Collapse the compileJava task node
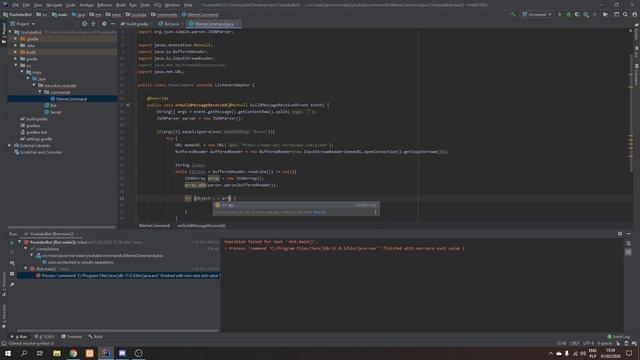Viewport: 640px width, 360px height. 26,249
